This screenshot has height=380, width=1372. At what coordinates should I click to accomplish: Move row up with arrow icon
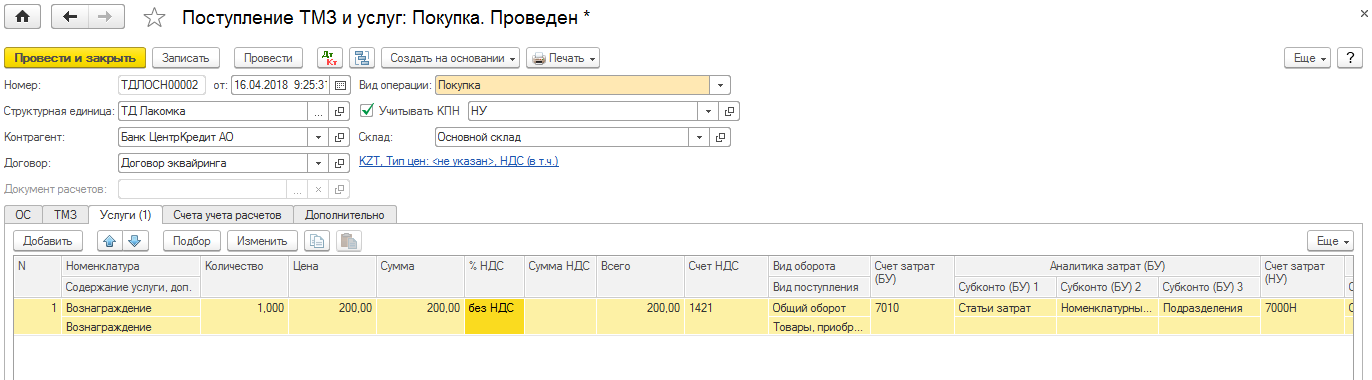(108, 241)
